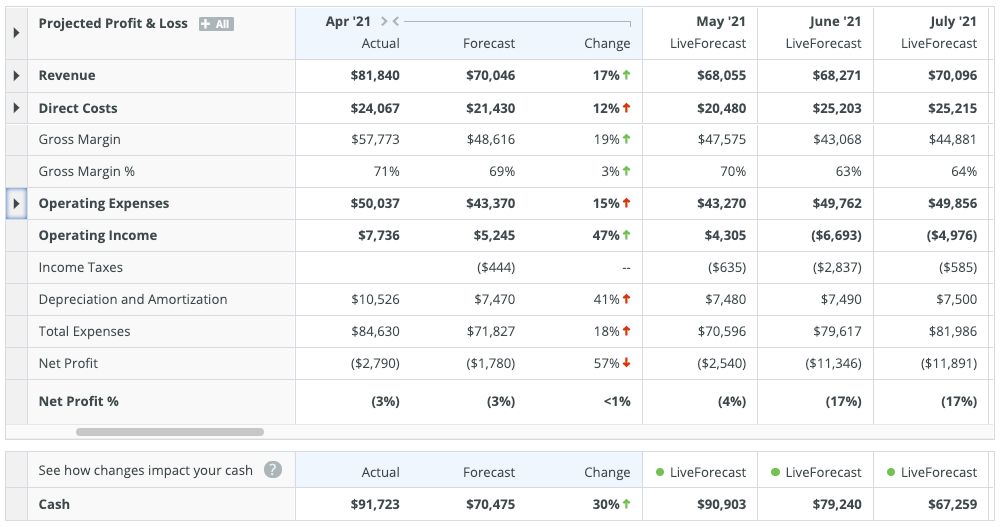1000x527 pixels.
Task: Click the horizontal scrollbar thumb under the table
Action: pos(170,432)
